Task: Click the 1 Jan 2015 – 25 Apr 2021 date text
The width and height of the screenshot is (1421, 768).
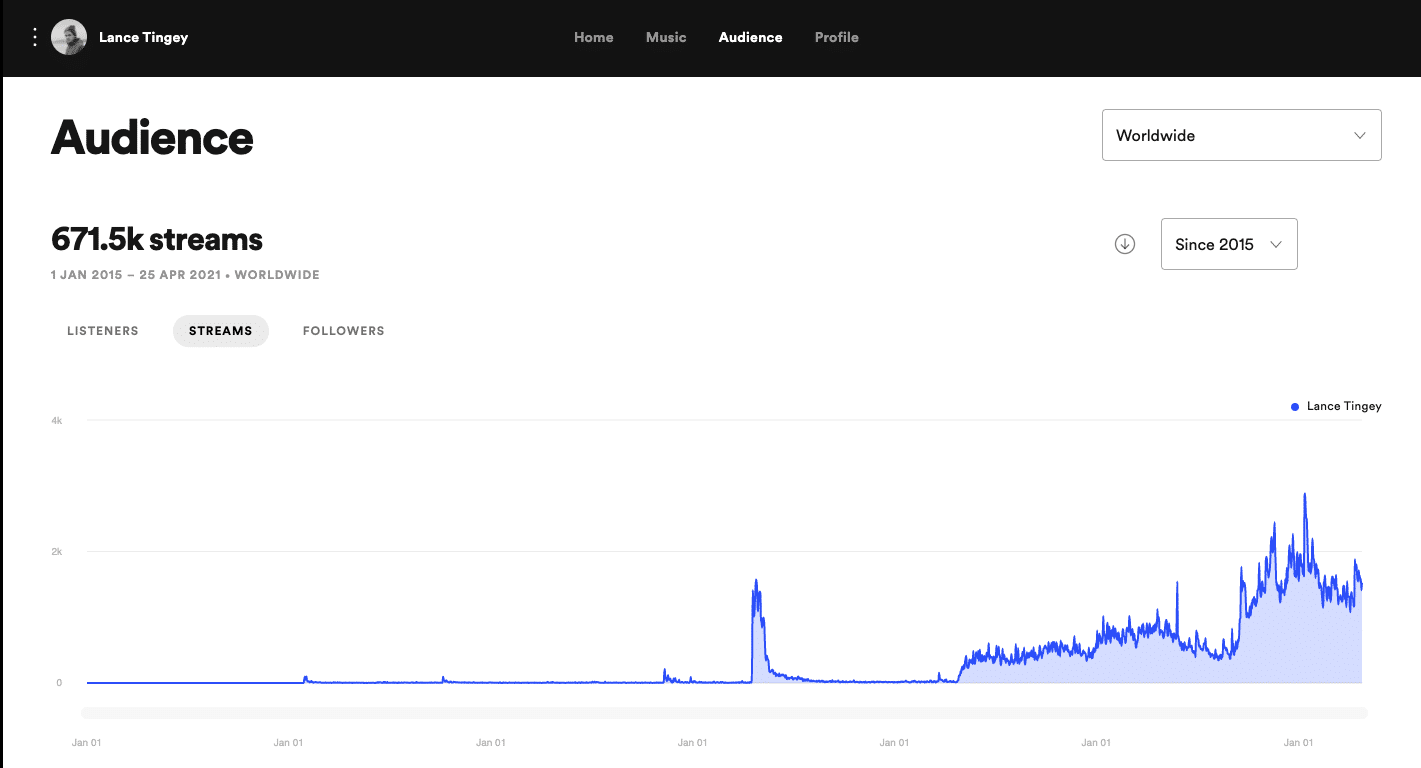Action: click(x=137, y=275)
